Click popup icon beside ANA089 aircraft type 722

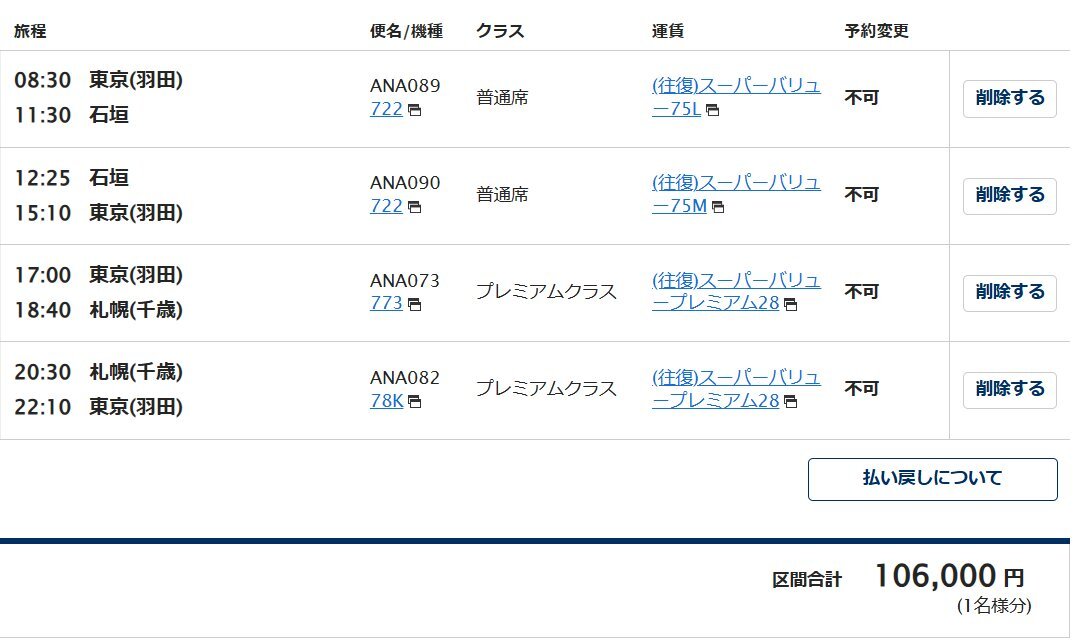pyautogui.click(x=415, y=110)
